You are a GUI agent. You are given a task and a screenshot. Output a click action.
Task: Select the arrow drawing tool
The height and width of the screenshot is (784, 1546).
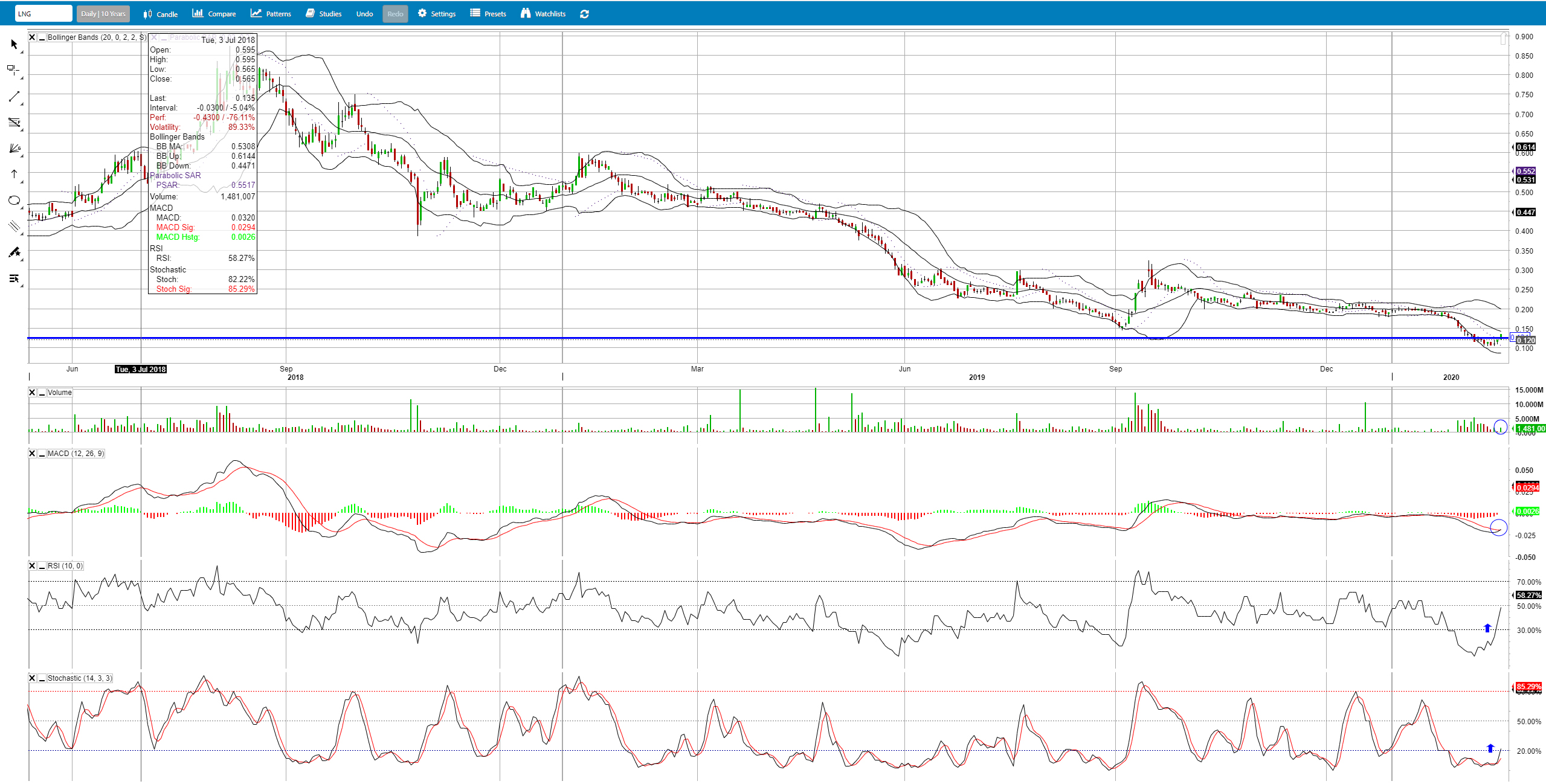pyautogui.click(x=14, y=175)
